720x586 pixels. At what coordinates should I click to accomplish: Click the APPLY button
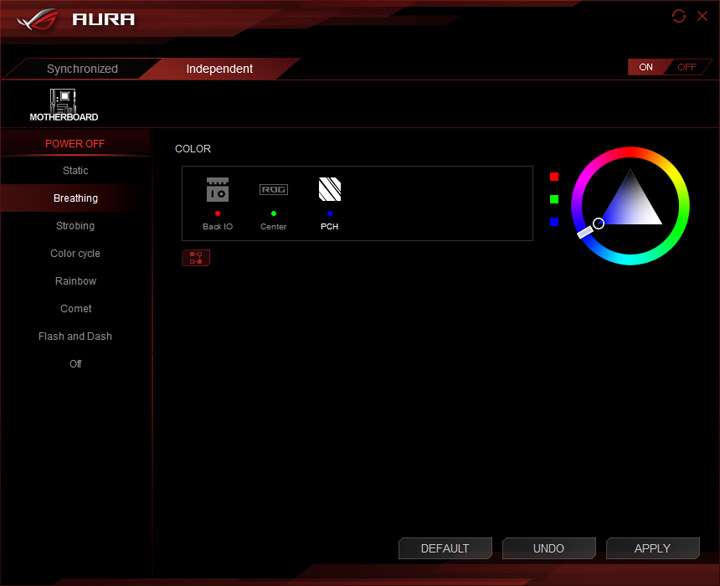(x=652, y=548)
